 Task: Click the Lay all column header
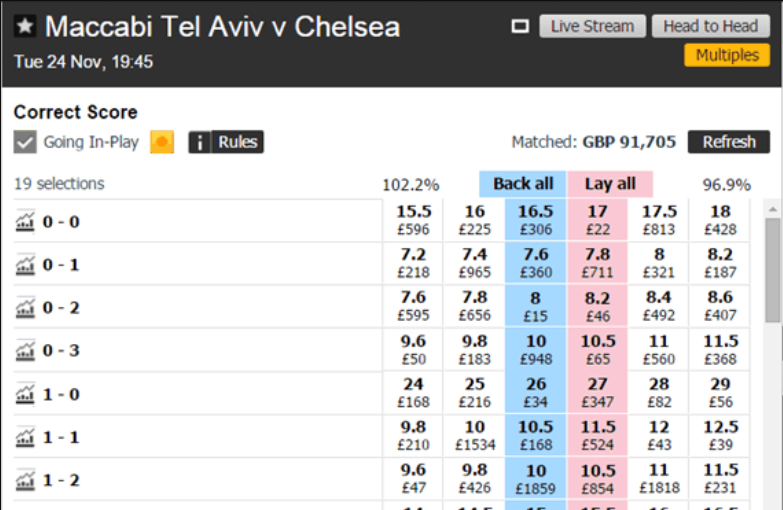pyautogui.click(x=610, y=184)
